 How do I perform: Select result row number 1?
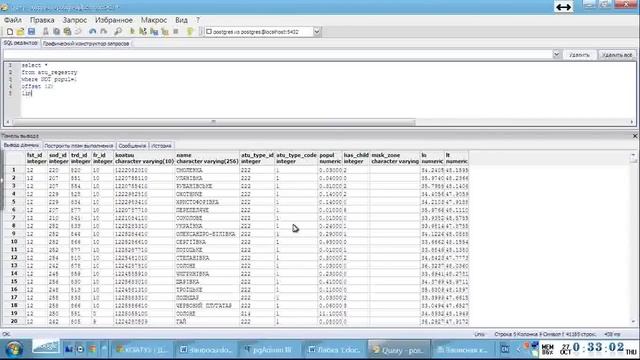[x=14, y=170]
